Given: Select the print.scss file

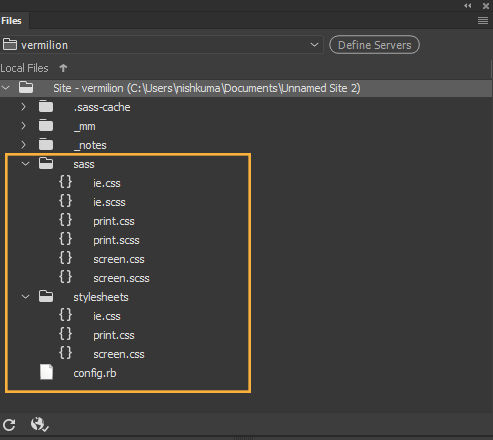Looking at the screenshot, I should pyautogui.click(x=116, y=240).
